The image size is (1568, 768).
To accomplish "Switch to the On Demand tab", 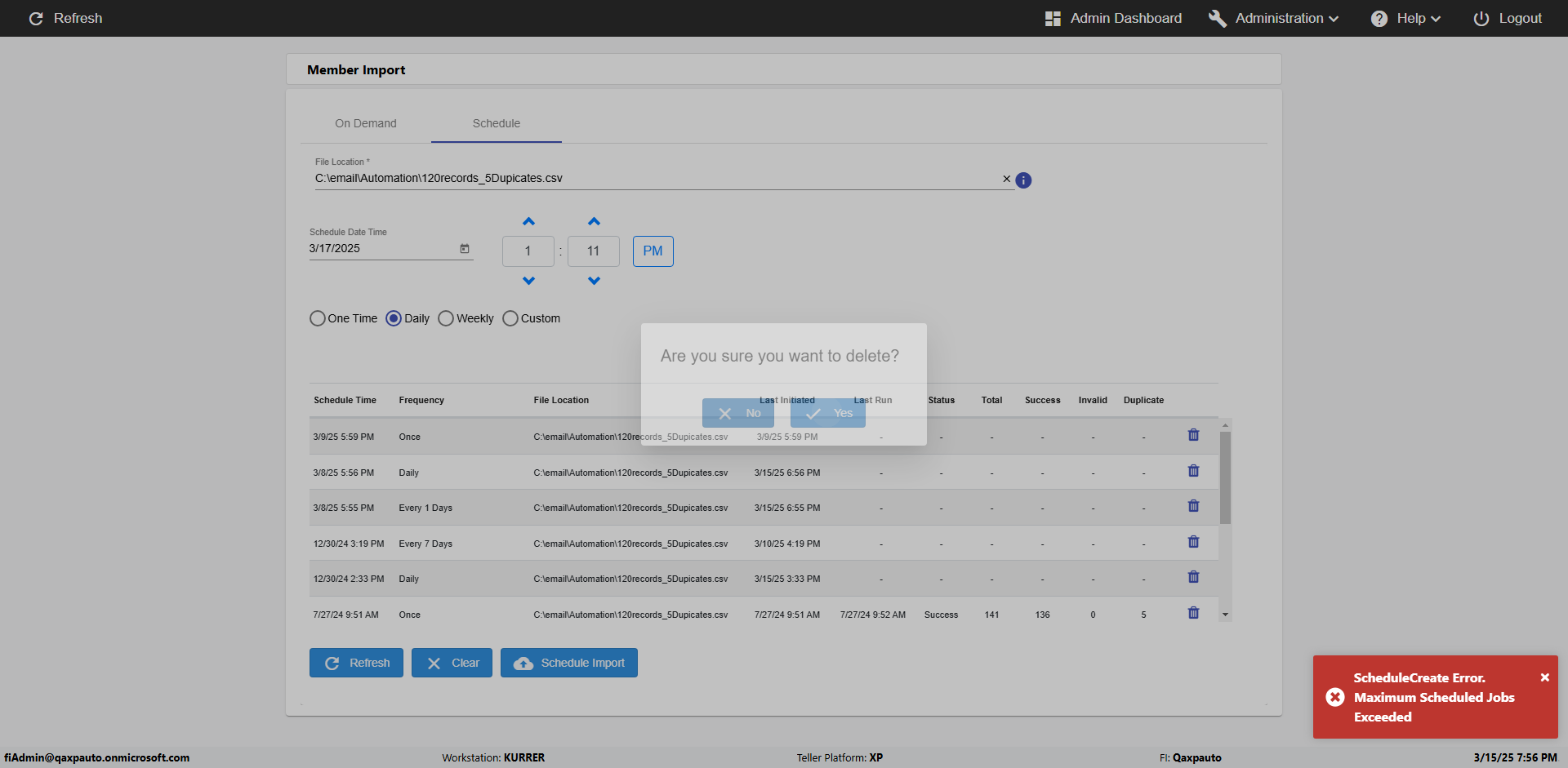I will pos(365,123).
